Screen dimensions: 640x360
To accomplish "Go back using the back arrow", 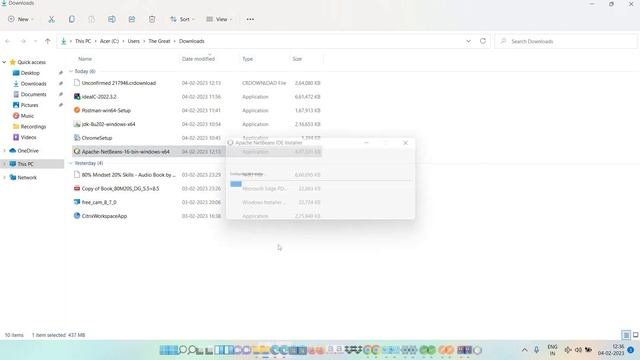I will coord(8,41).
